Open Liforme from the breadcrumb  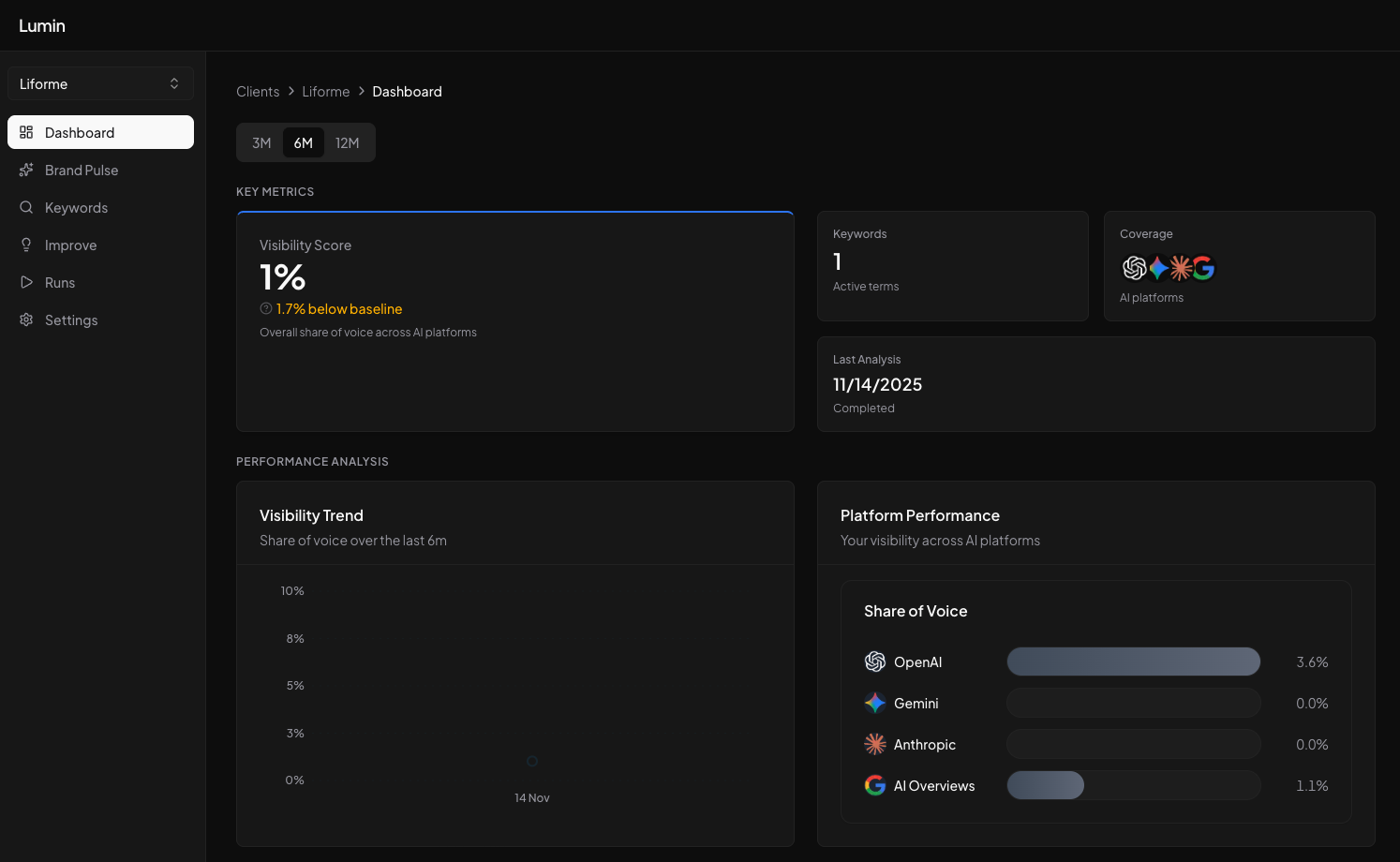tap(325, 91)
